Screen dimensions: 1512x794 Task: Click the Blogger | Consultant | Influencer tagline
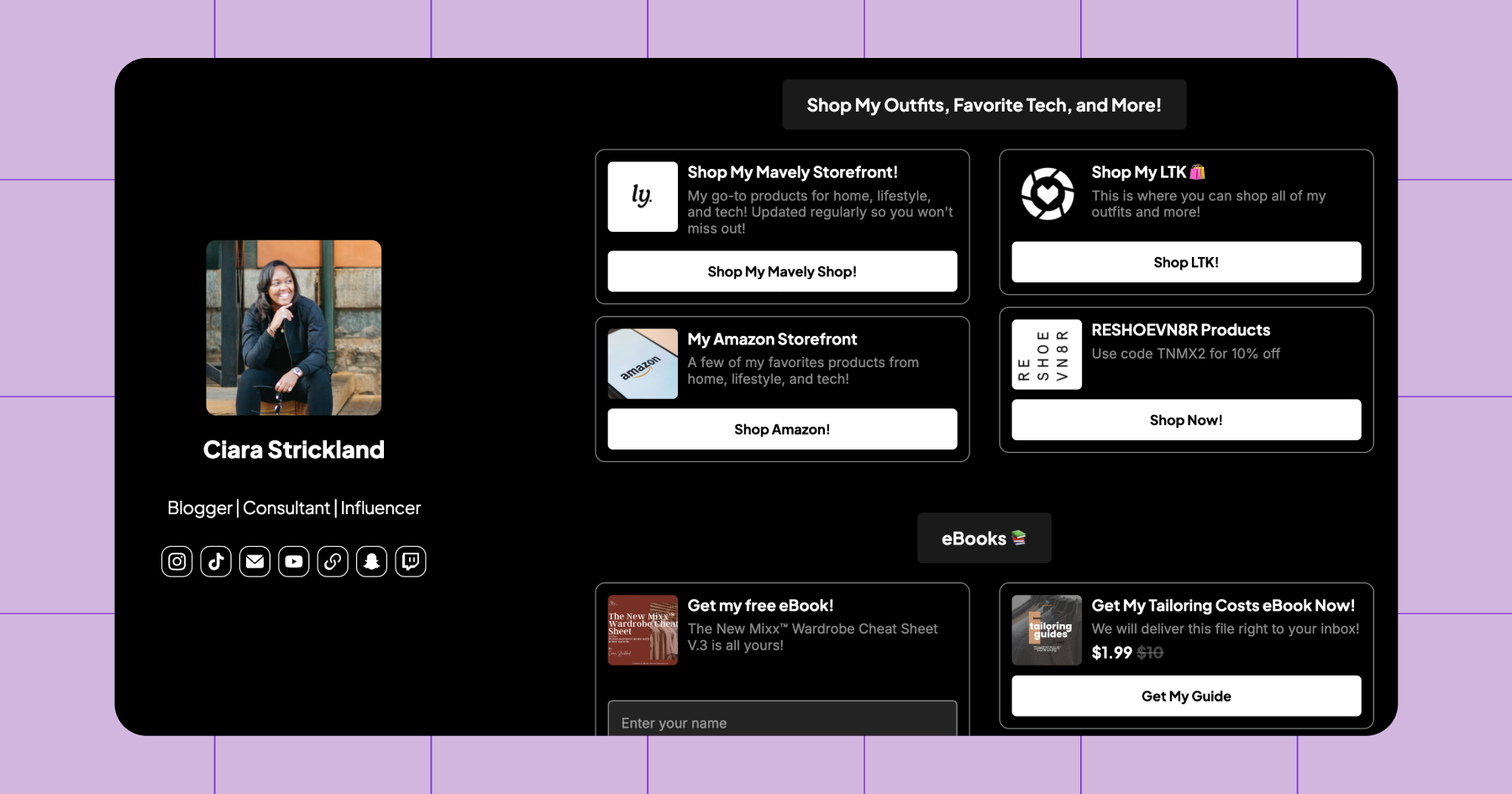tap(294, 508)
